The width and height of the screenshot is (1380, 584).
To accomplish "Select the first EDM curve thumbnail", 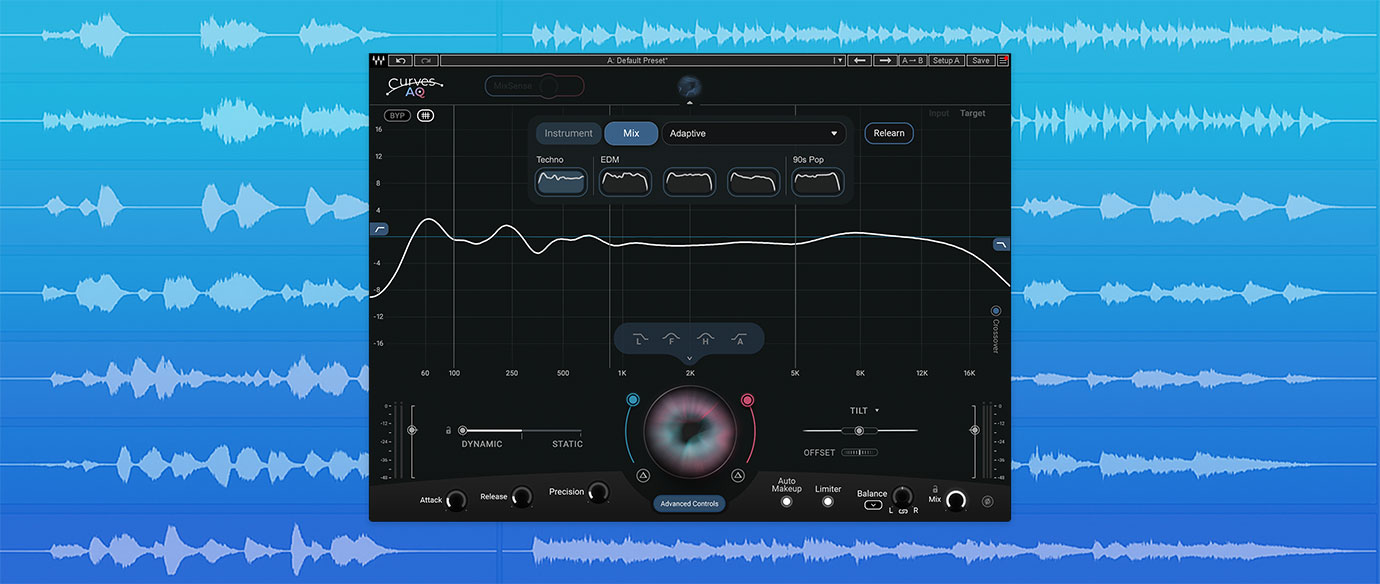I will click(625, 182).
